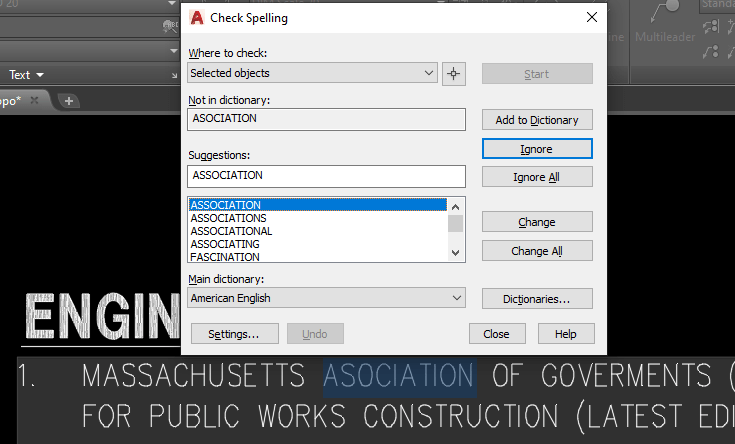Click the Start button
Screen dimensions: 735x444
(537, 74)
